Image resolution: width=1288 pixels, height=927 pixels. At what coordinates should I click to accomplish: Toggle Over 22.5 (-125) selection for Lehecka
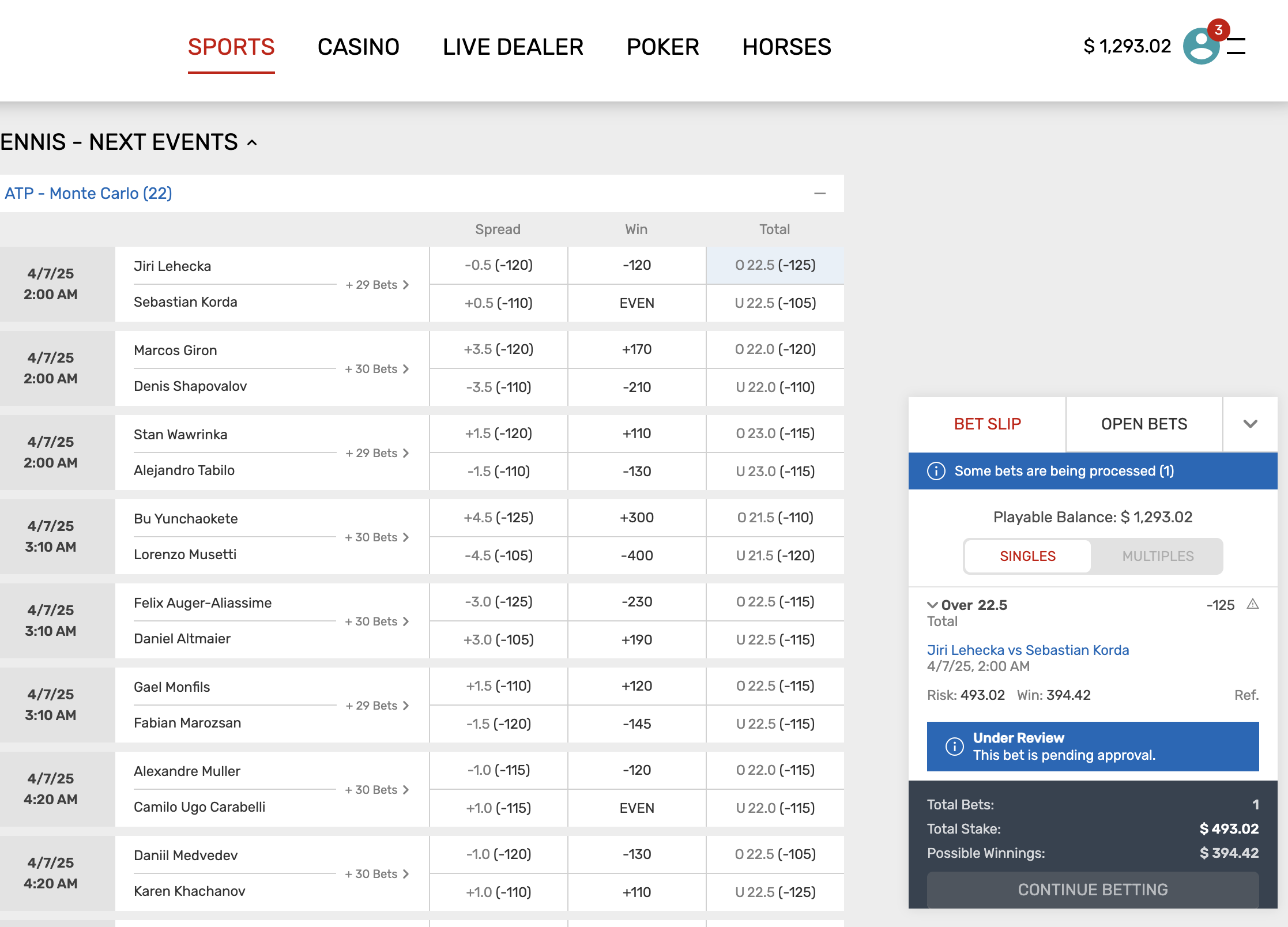[x=775, y=265]
